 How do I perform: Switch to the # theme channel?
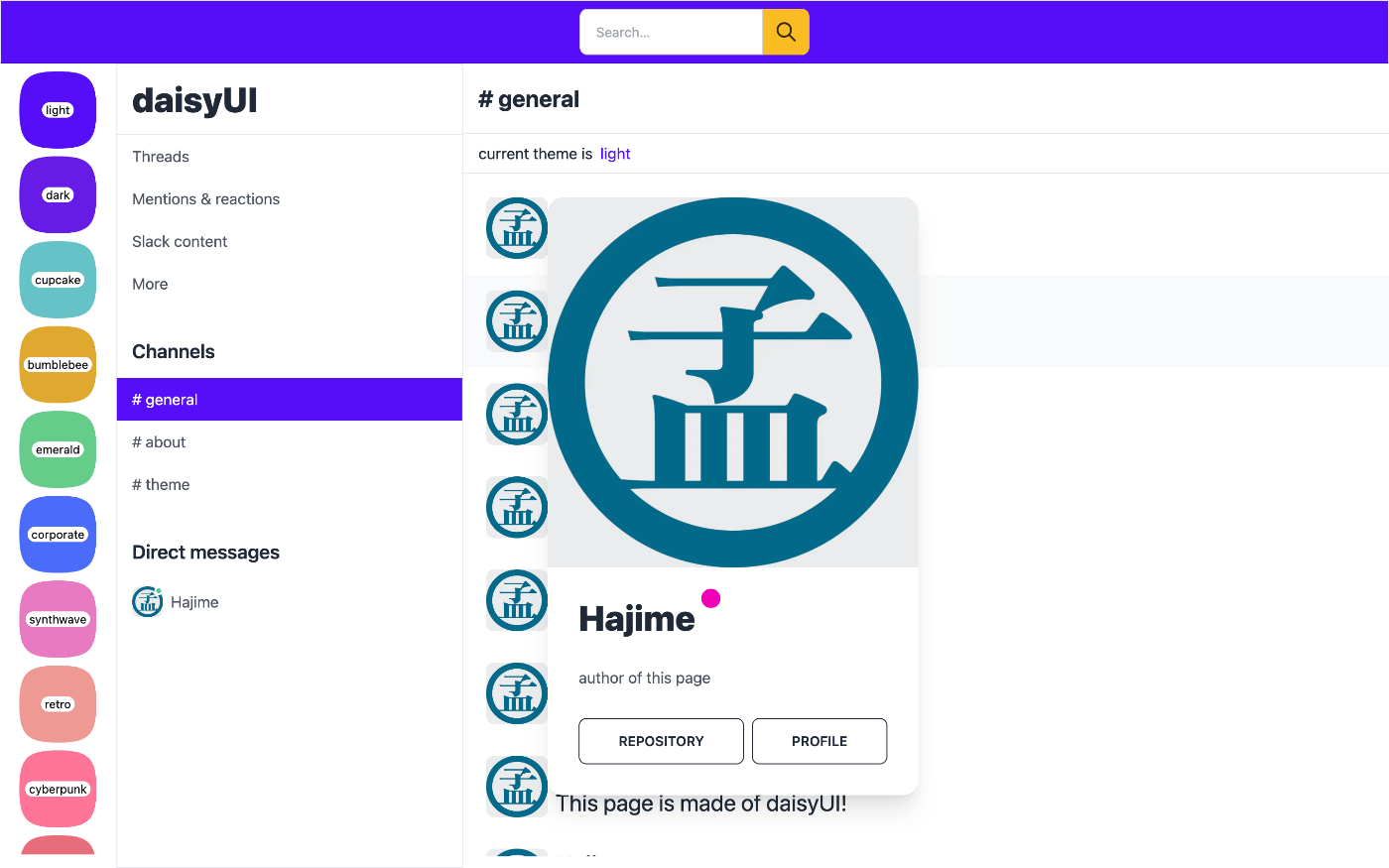click(290, 485)
